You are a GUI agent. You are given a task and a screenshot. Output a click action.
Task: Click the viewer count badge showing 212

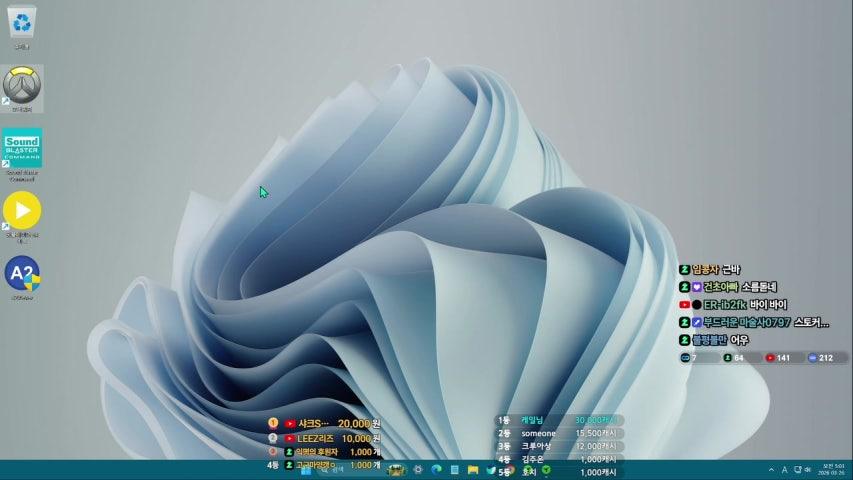[x=821, y=357]
